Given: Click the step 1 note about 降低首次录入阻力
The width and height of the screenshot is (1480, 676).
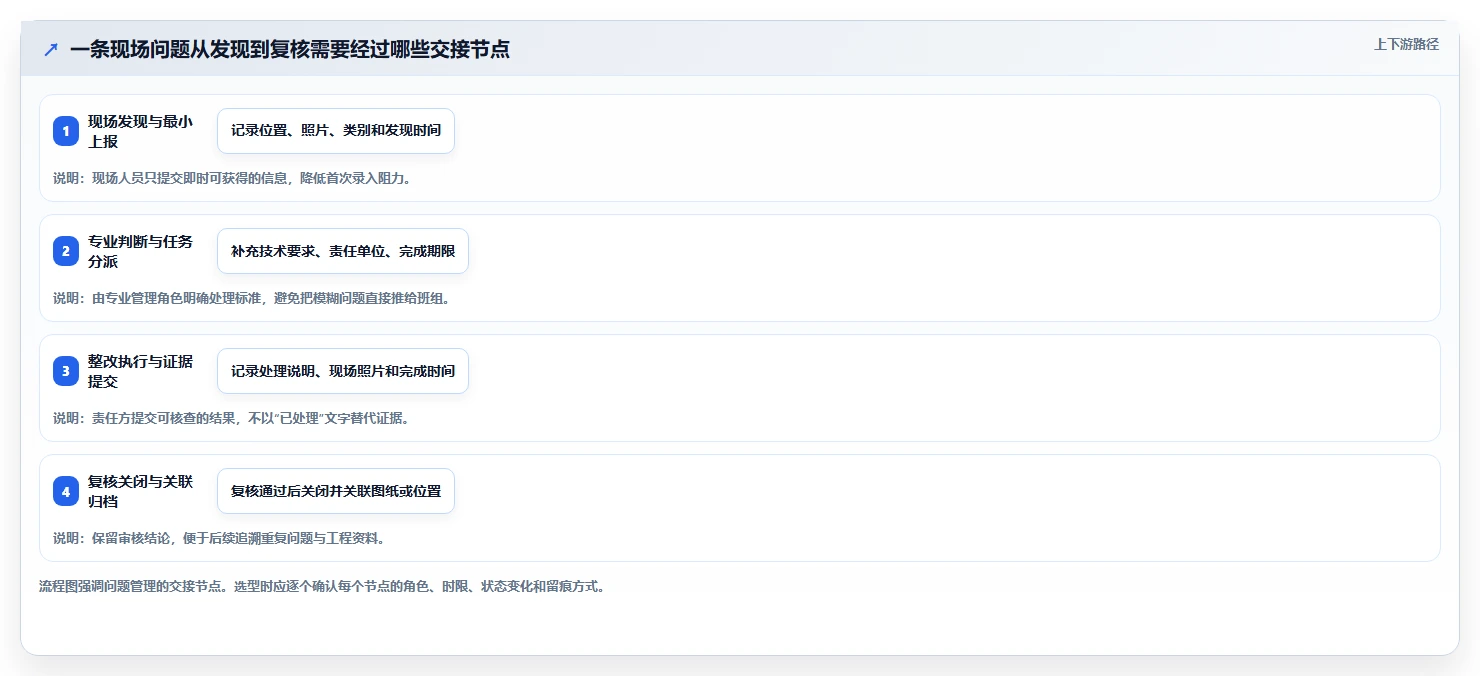Looking at the screenshot, I should [x=232, y=178].
